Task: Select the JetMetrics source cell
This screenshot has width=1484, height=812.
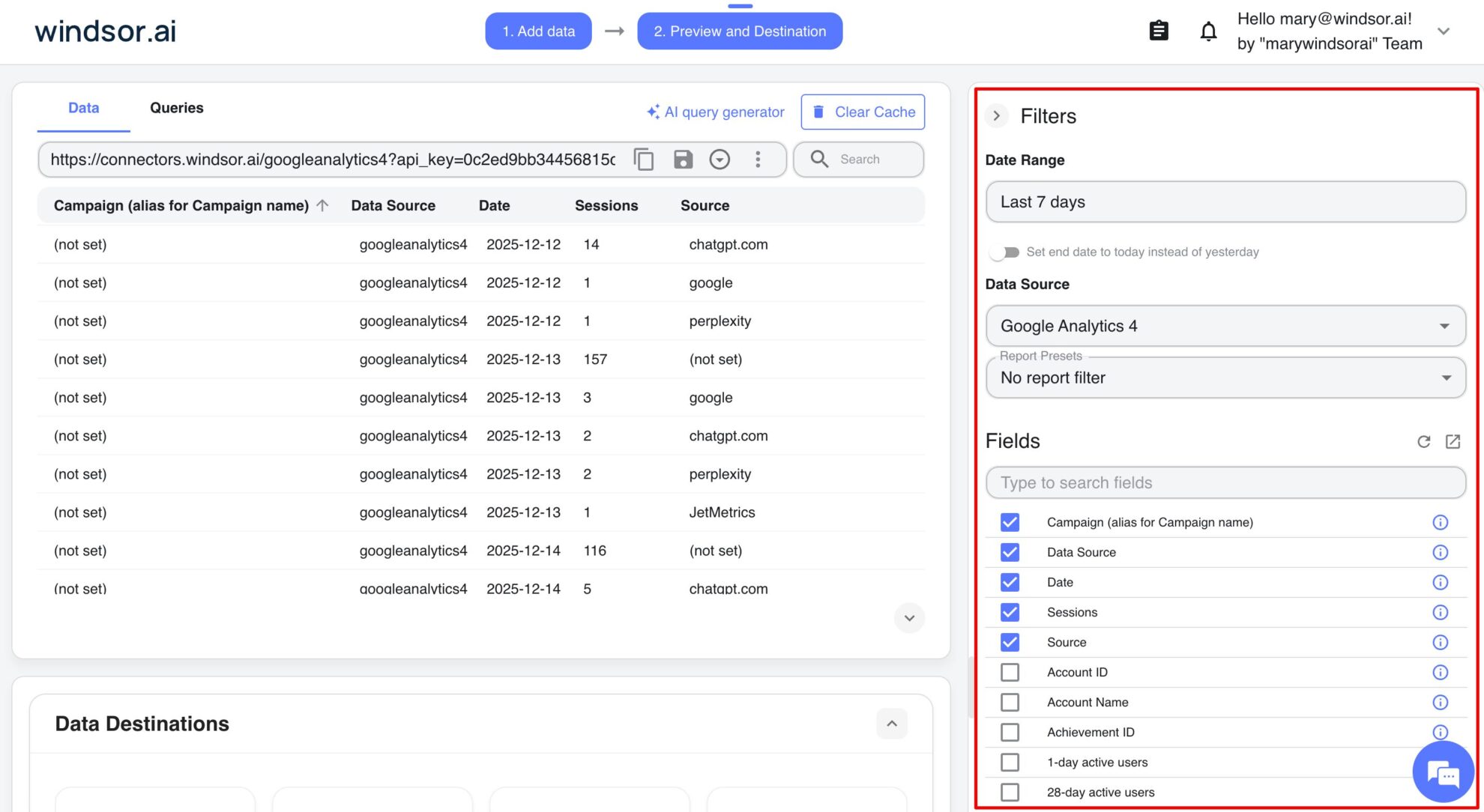Action: pos(722,512)
